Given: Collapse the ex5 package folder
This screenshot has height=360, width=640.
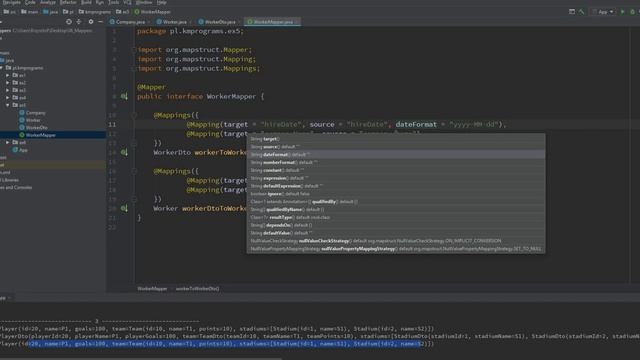Looking at the screenshot, I should click(x=8, y=105).
